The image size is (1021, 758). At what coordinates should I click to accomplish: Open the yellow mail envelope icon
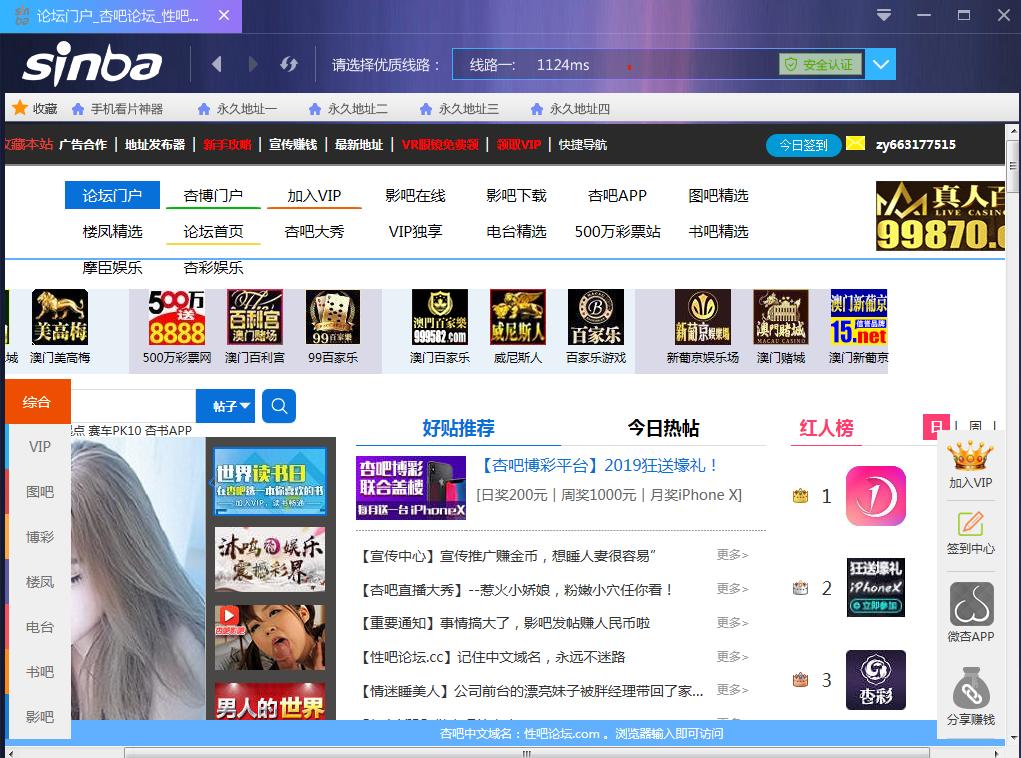pos(856,143)
